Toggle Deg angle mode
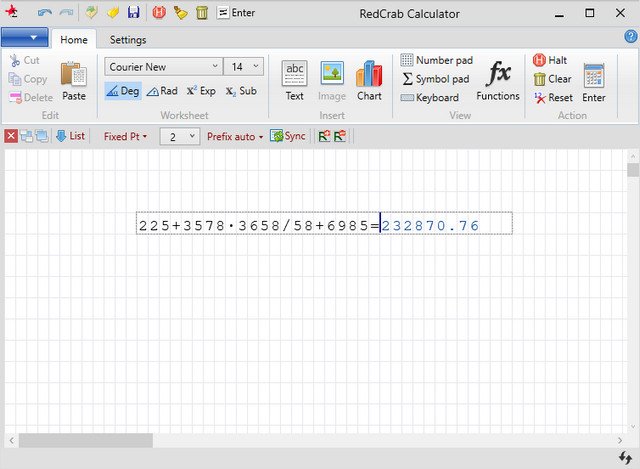Viewport: 640px width, 469px height. pos(123,91)
